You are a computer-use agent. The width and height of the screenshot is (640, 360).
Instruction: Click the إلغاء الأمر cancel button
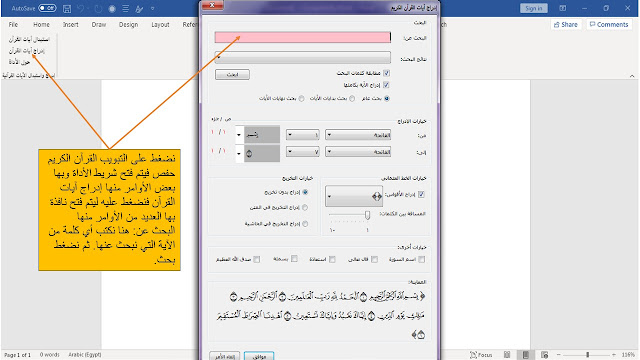click(224, 356)
